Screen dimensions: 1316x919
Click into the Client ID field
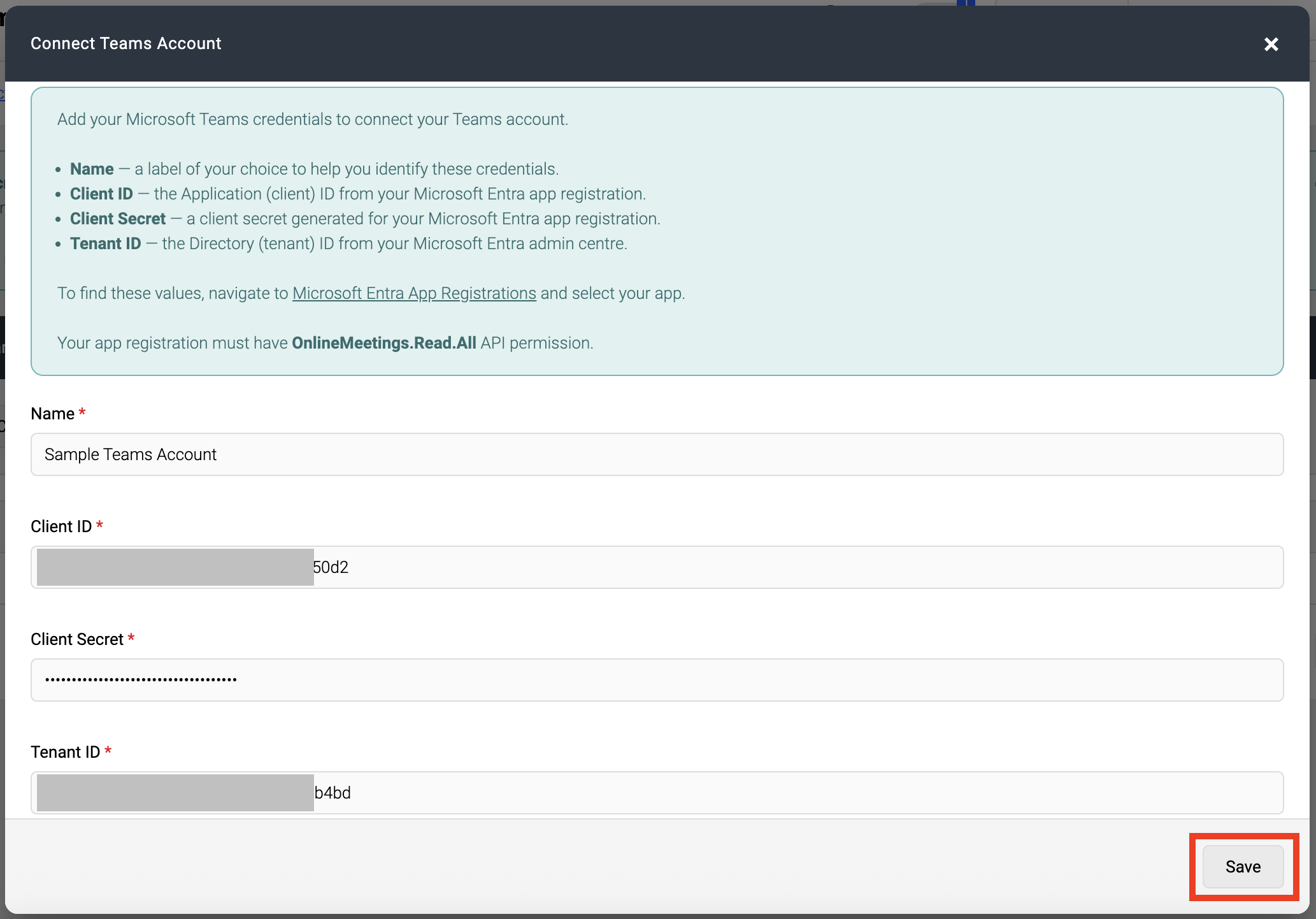point(657,567)
